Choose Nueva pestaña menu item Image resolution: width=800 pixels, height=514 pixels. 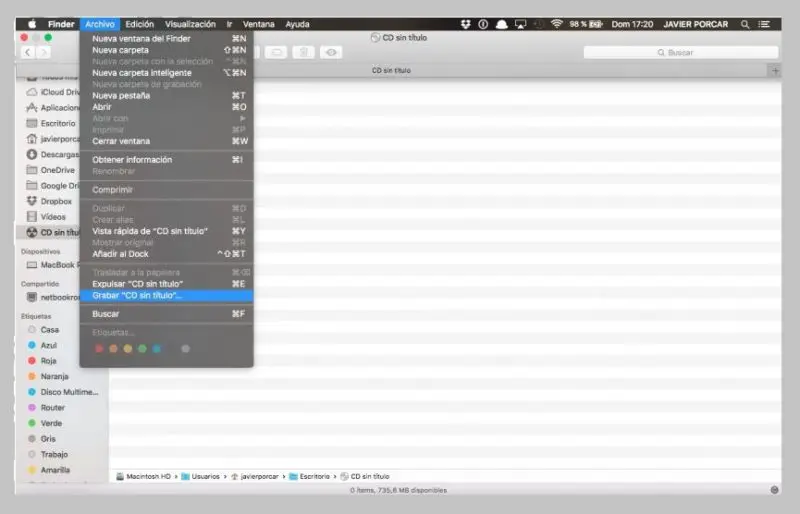click(166, 95)
